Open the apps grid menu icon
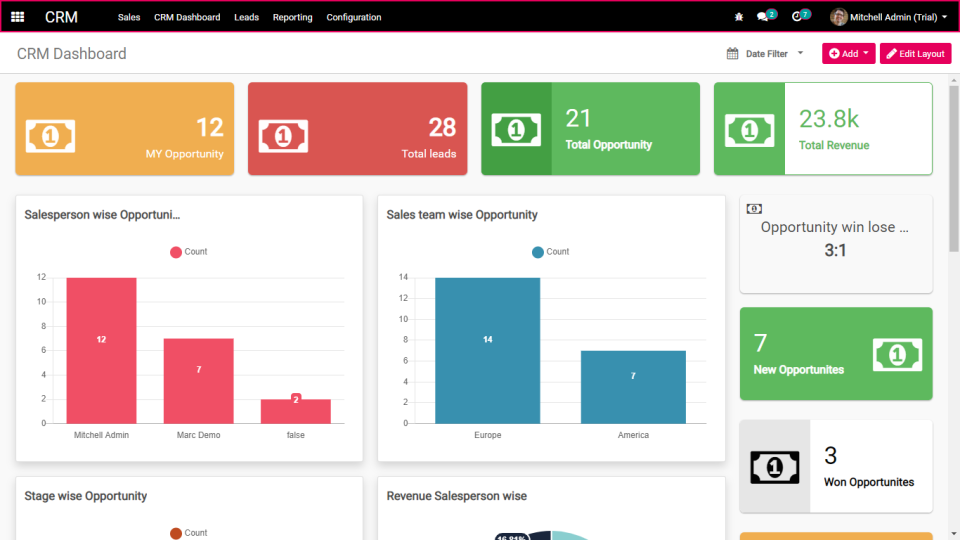The width and height of the screenshot is (960, 540). tap(18, 17)
